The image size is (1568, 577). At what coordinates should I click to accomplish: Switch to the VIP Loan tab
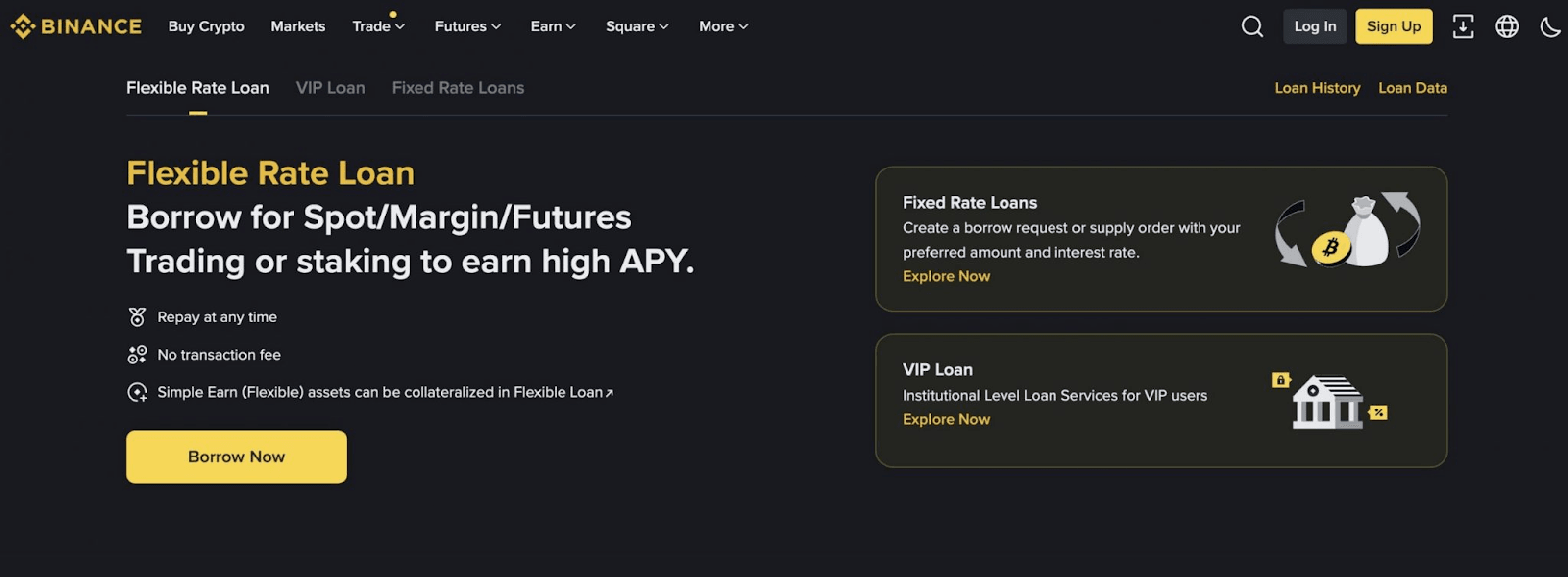[330, 88]
